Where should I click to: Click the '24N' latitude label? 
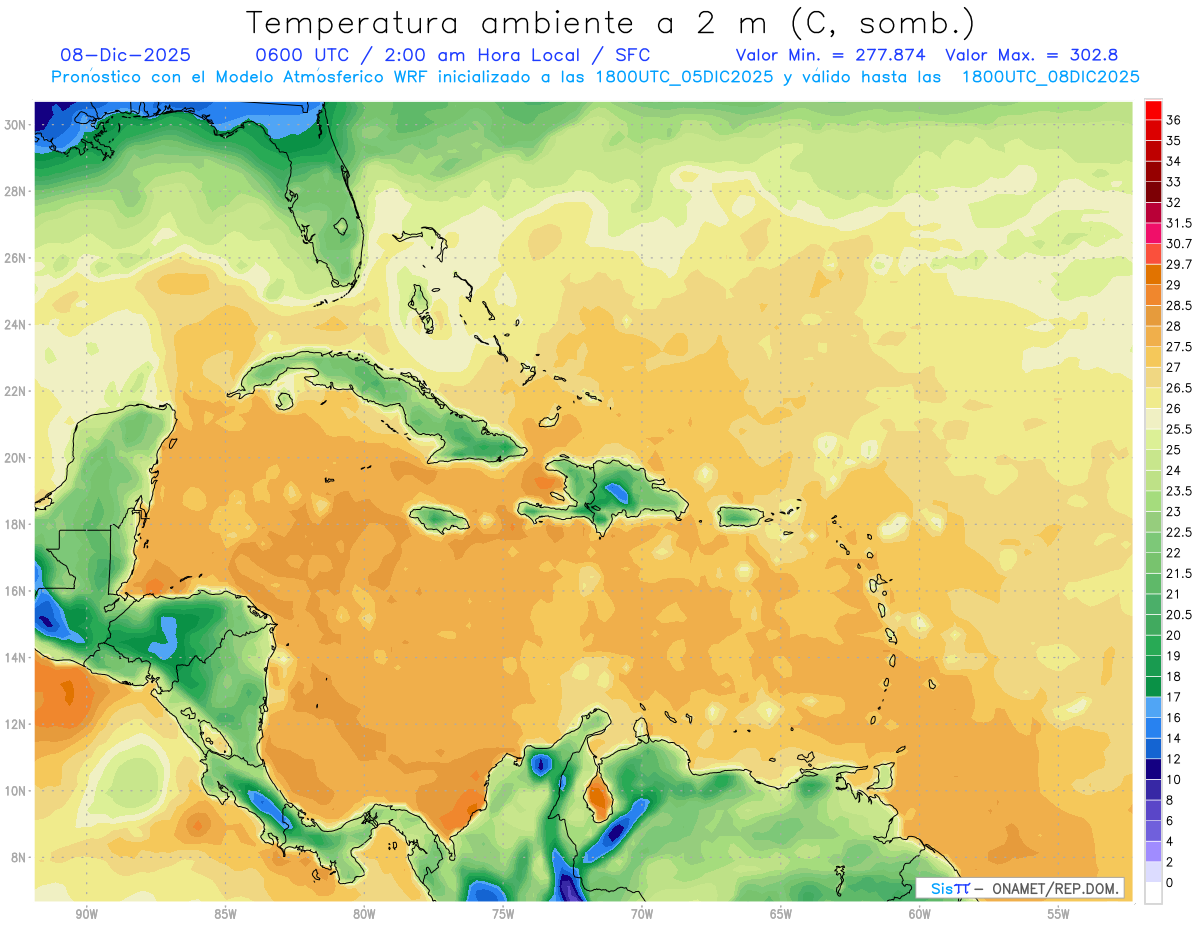coord(16,324)
